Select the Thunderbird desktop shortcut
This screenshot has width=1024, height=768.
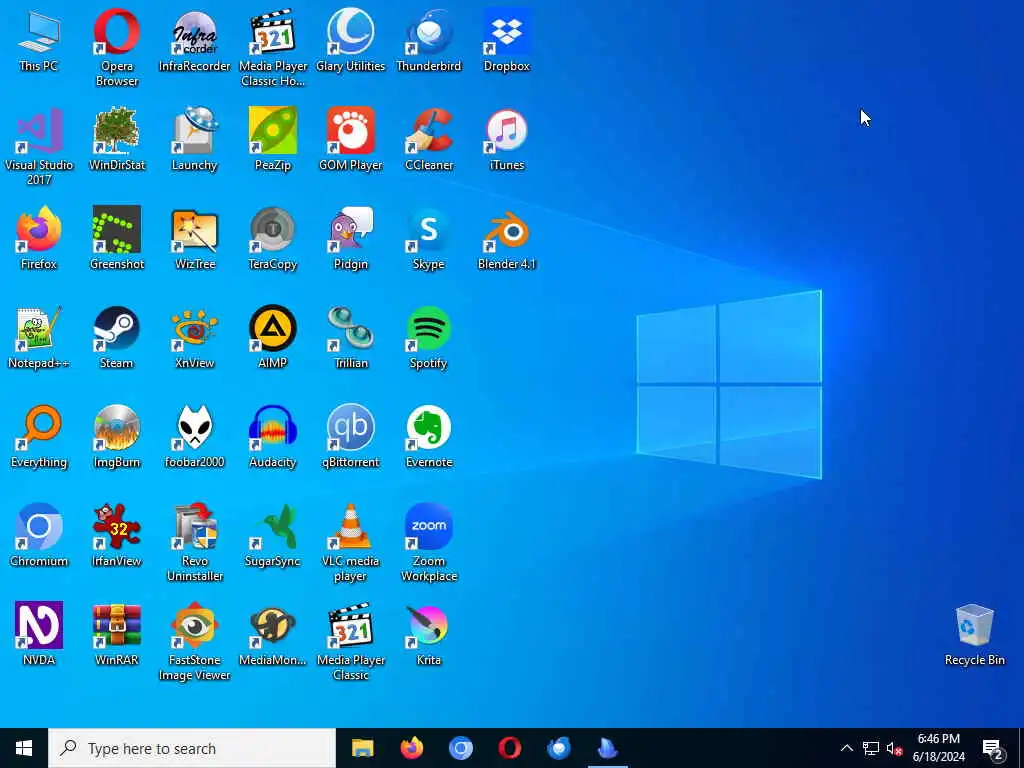click(x=428, y=40)
